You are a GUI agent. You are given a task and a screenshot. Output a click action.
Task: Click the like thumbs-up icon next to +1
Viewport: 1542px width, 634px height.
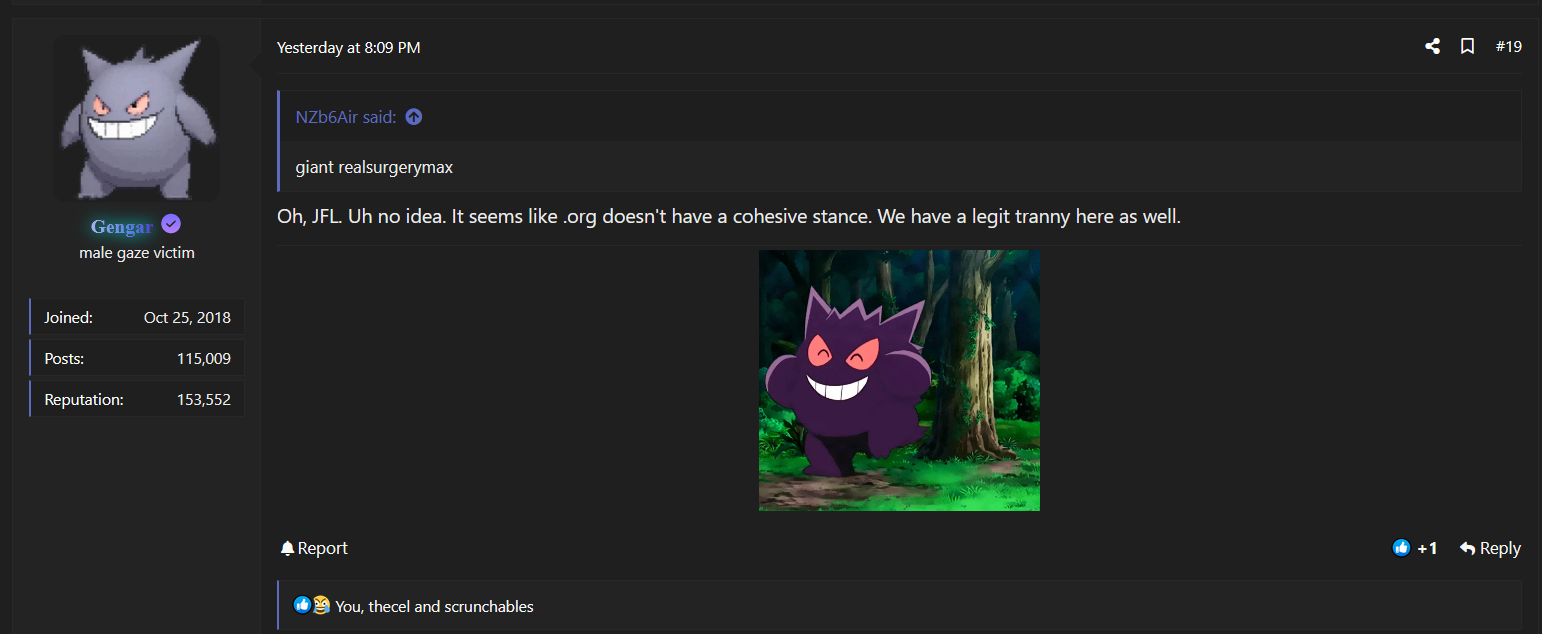tap(1401, 548)
